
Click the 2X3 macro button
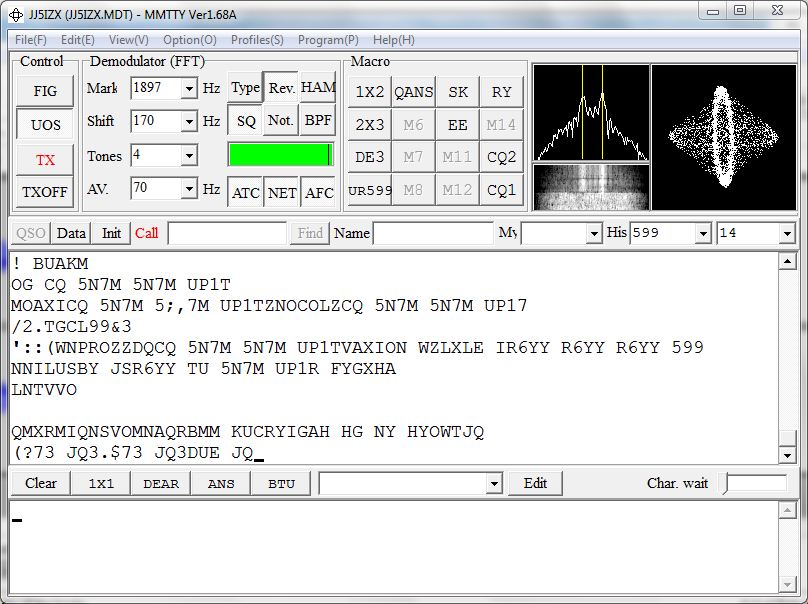point(369,124)
